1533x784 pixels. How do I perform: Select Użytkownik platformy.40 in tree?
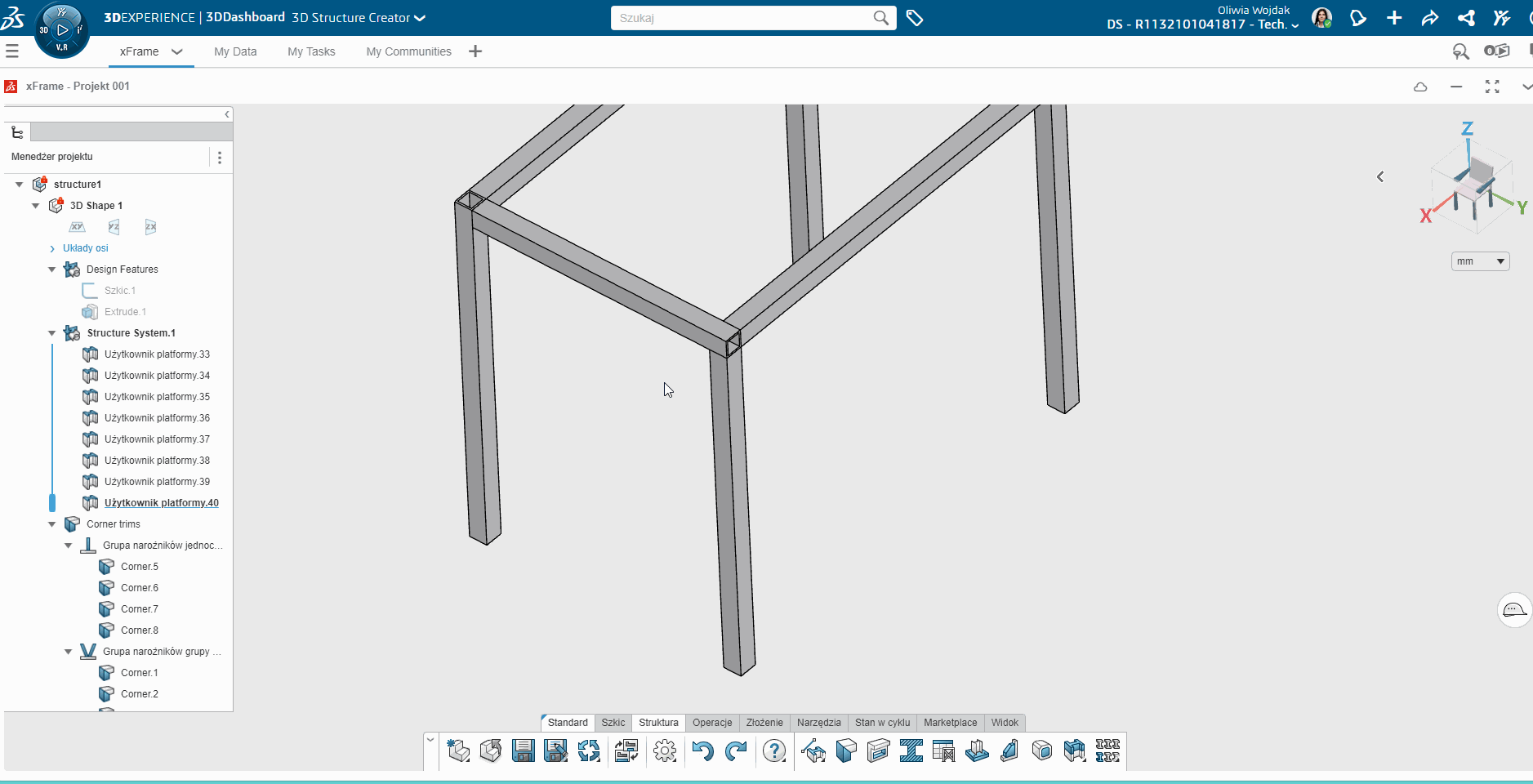pyautogui.click(x=161, y=503)
